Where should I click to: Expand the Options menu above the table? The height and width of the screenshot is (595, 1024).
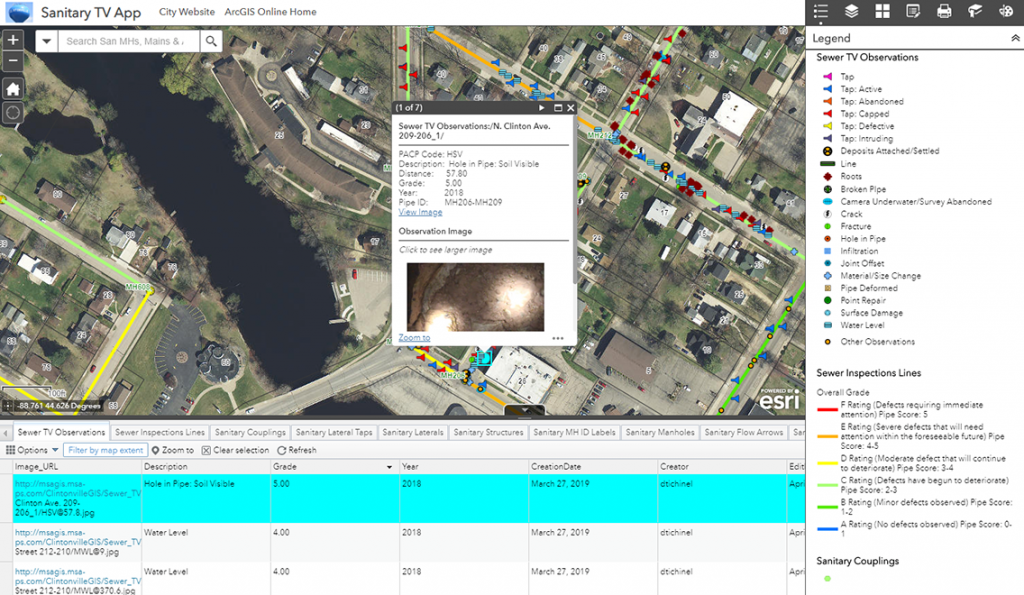30,449
